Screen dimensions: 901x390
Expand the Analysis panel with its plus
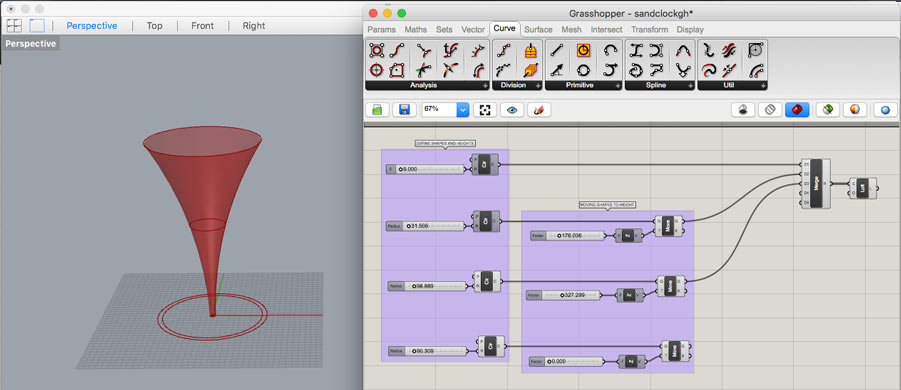[485, 86]
